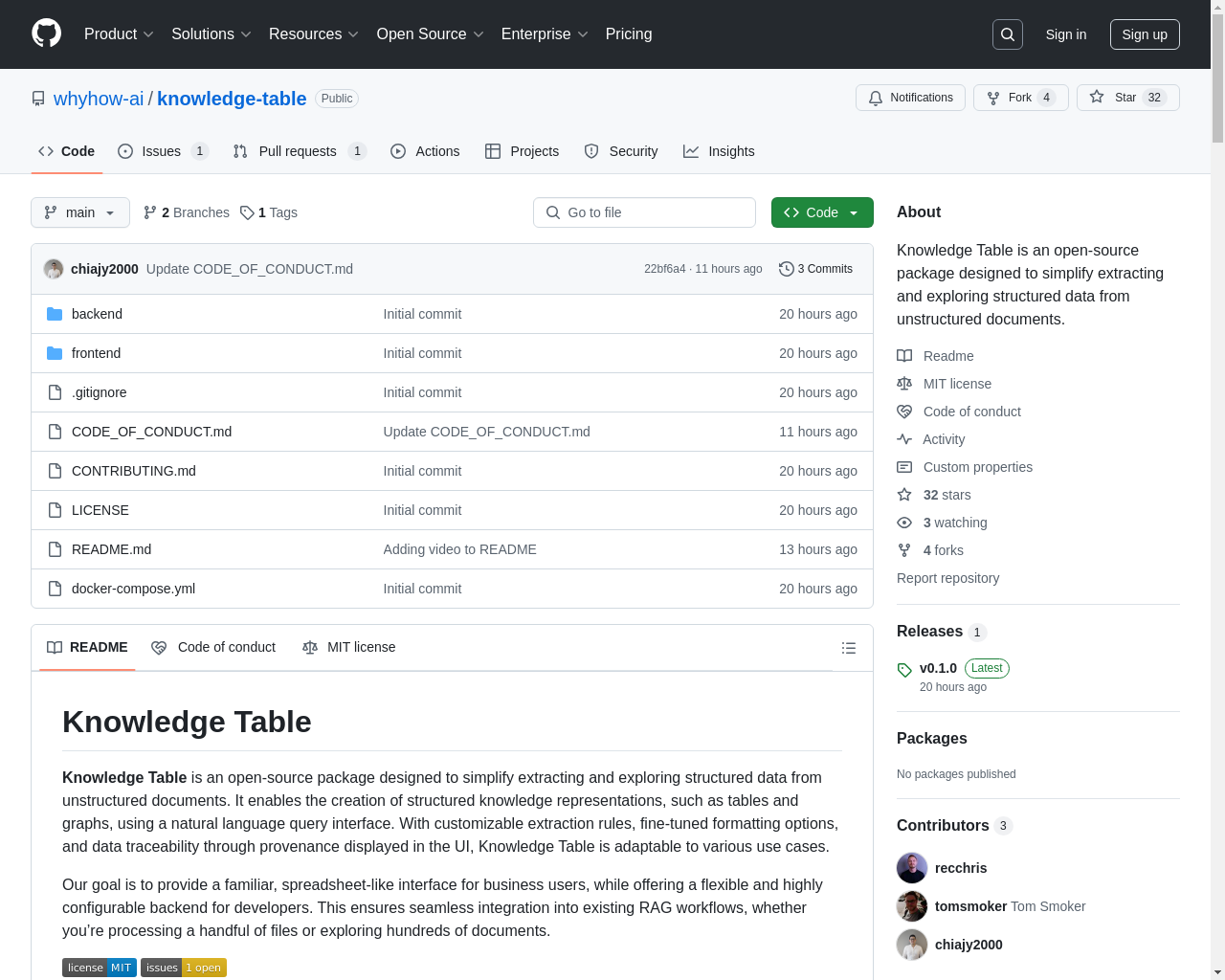
Task: Switch to the Issues tab
Action: (163, 151)
